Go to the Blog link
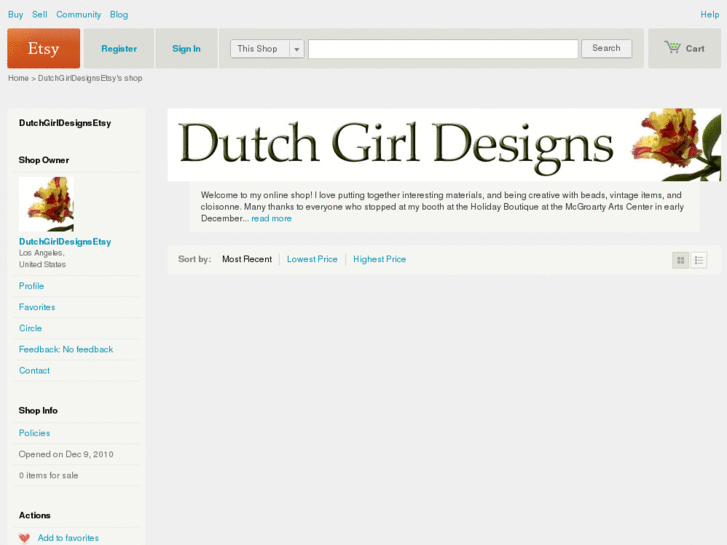The width and height of the screenshot is (727, 545). tap(119, 14)
